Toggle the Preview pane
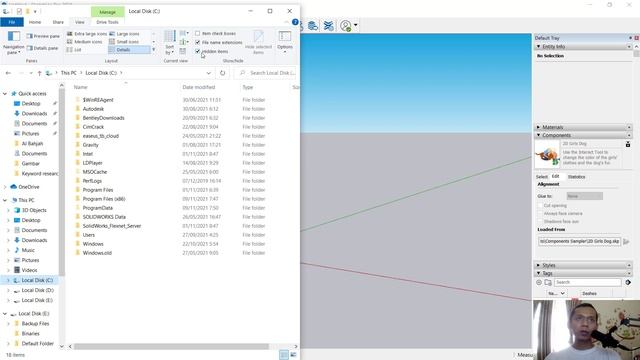The image size is (640, 360). click(x=43, y=36)
